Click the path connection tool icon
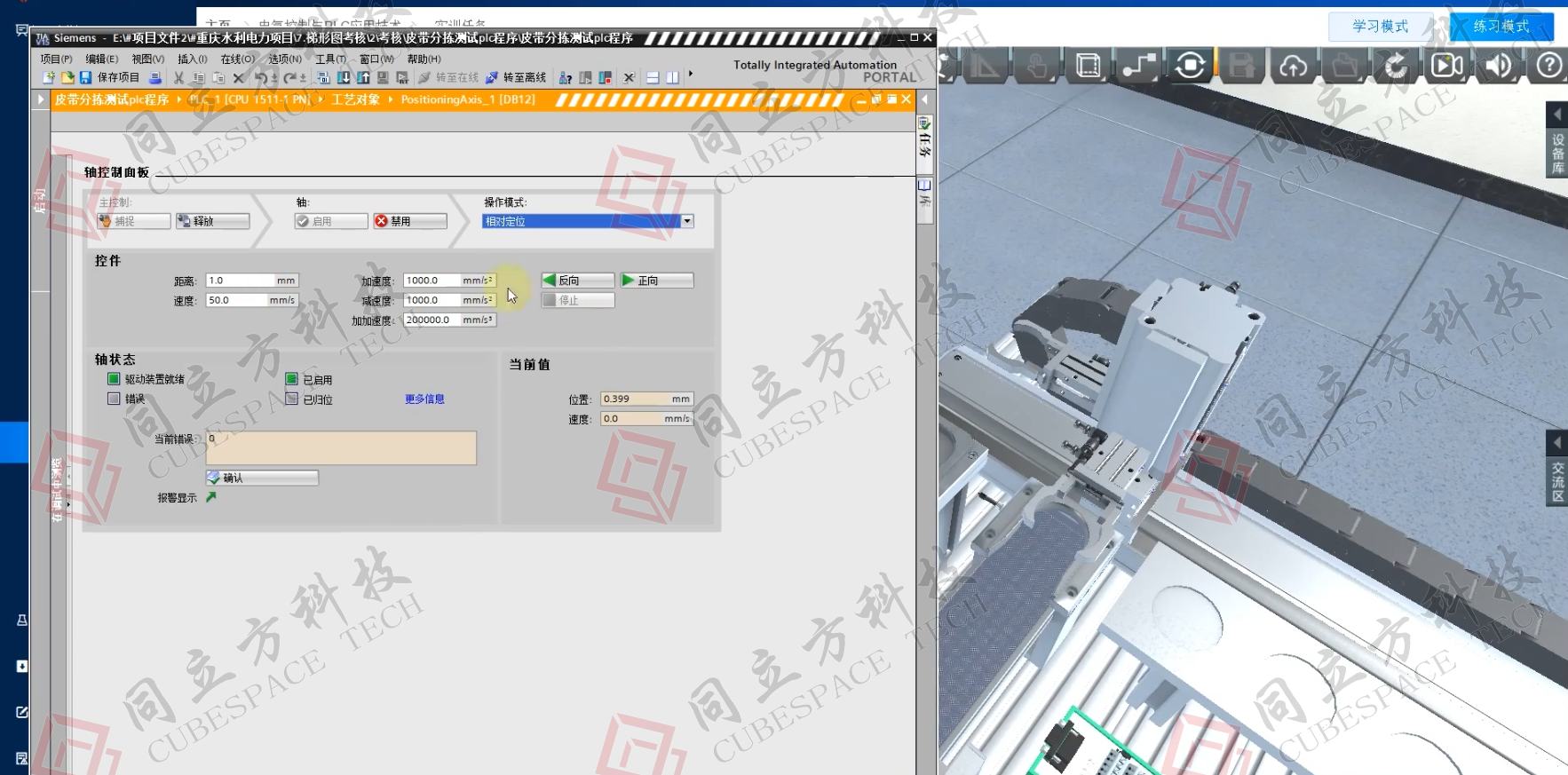1568x775 pixels. click(1139, 66)
